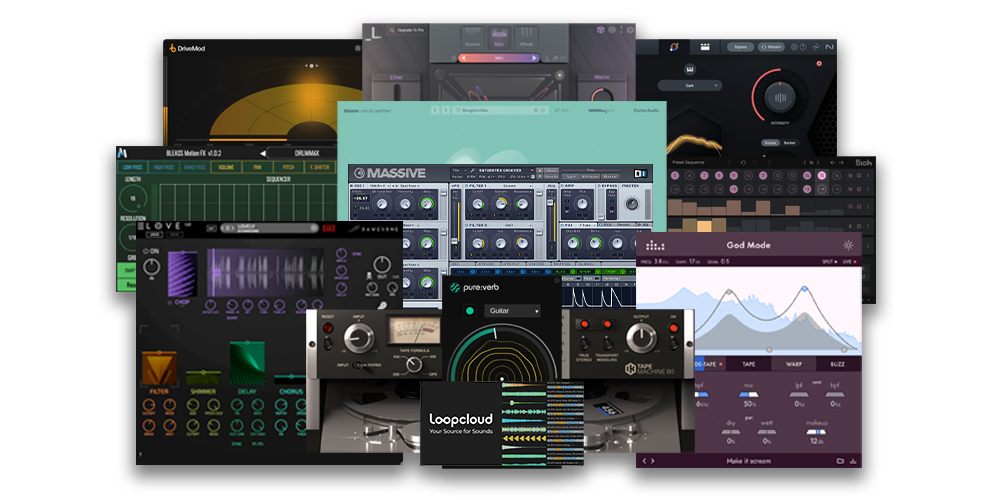This screenshot has width=1000, height=500.
Task: Click the INTENSITY knob
Action: (x=781, y=98)
